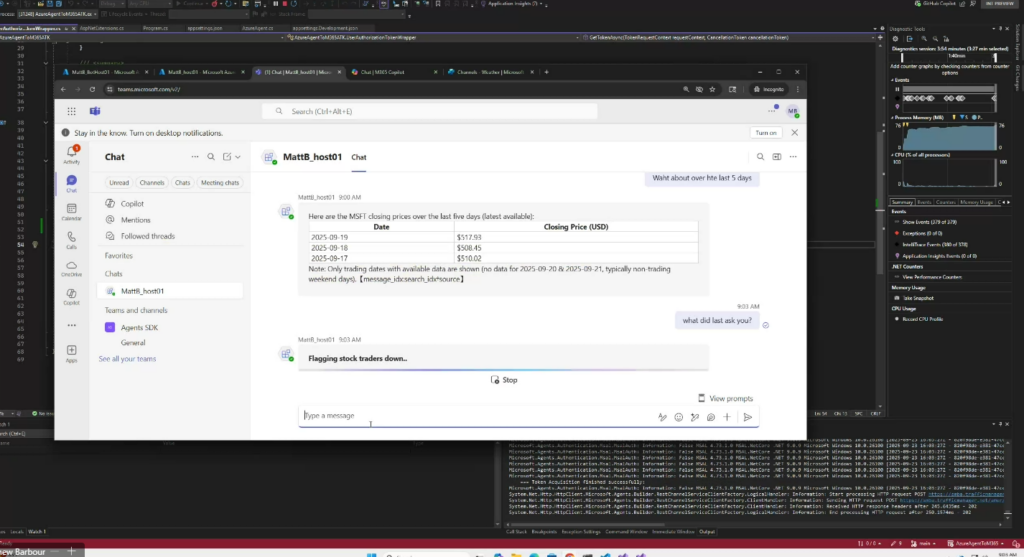The width and height of the screenshot is (1024, 557).
Task: Collapse the Events graph in Diagnostic Tools
Action: [893, 80]
